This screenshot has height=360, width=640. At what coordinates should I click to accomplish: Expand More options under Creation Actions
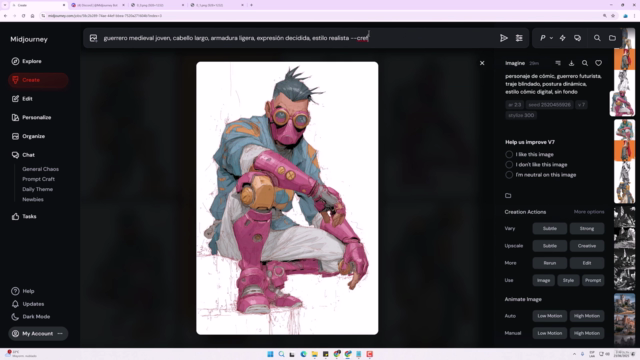[x=589, y=212]
